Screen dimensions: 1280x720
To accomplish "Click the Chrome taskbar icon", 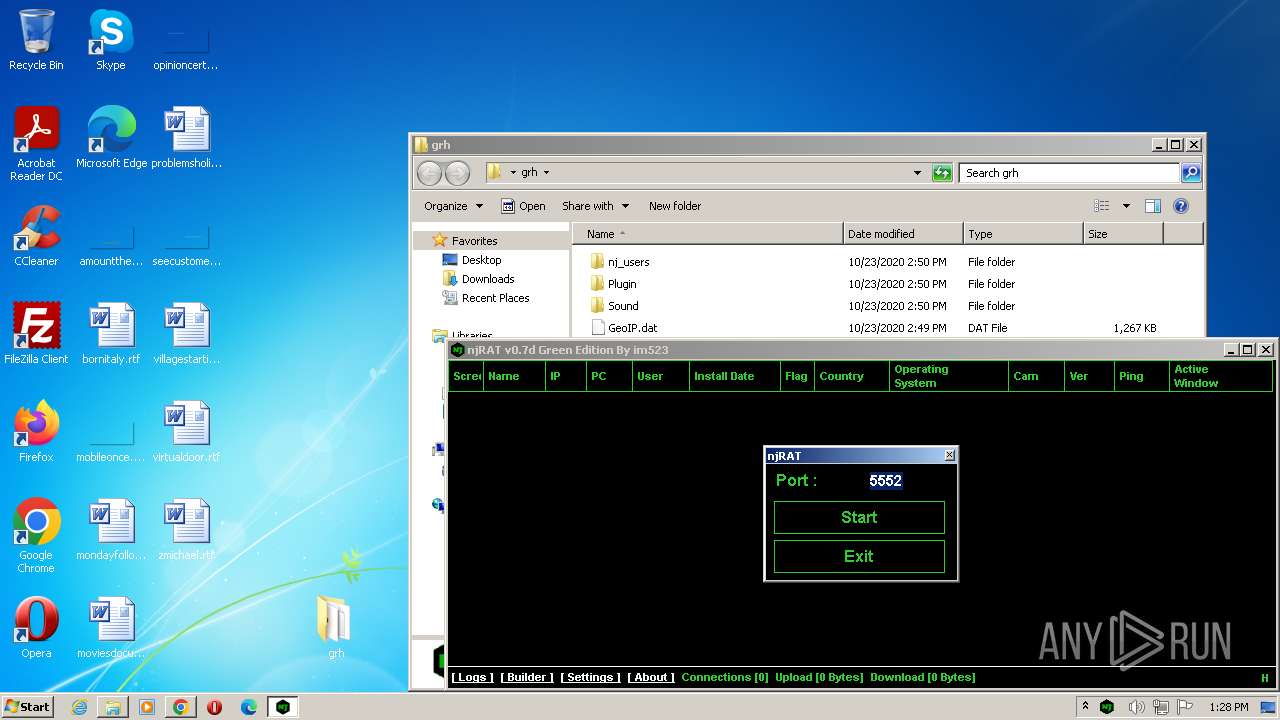I will click(x=181, y=707).
